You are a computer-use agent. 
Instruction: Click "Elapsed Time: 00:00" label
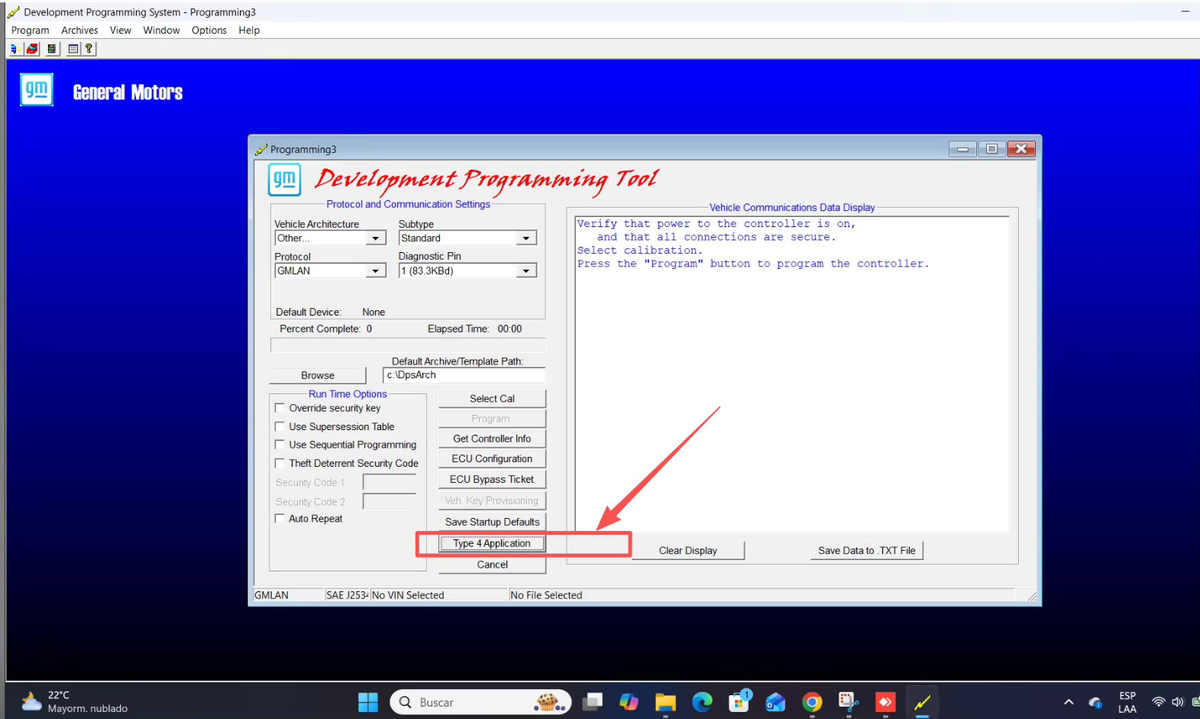coord(474,329)
